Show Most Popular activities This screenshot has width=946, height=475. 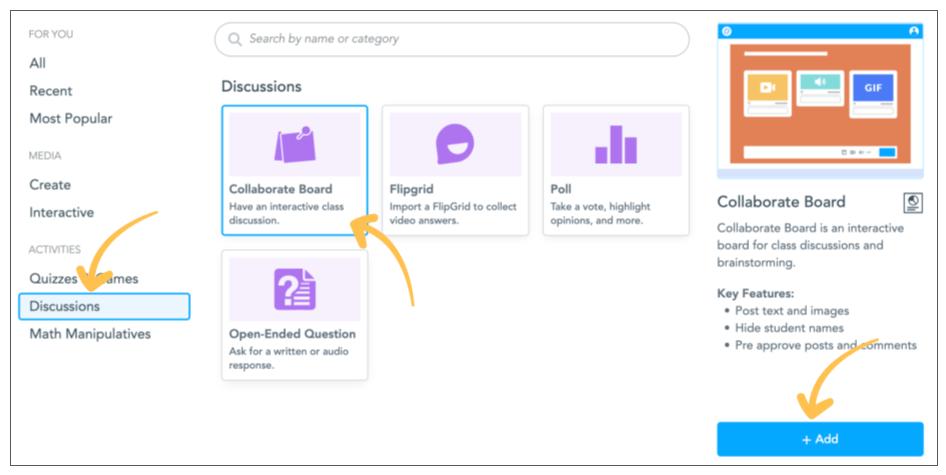pos(71,118)
